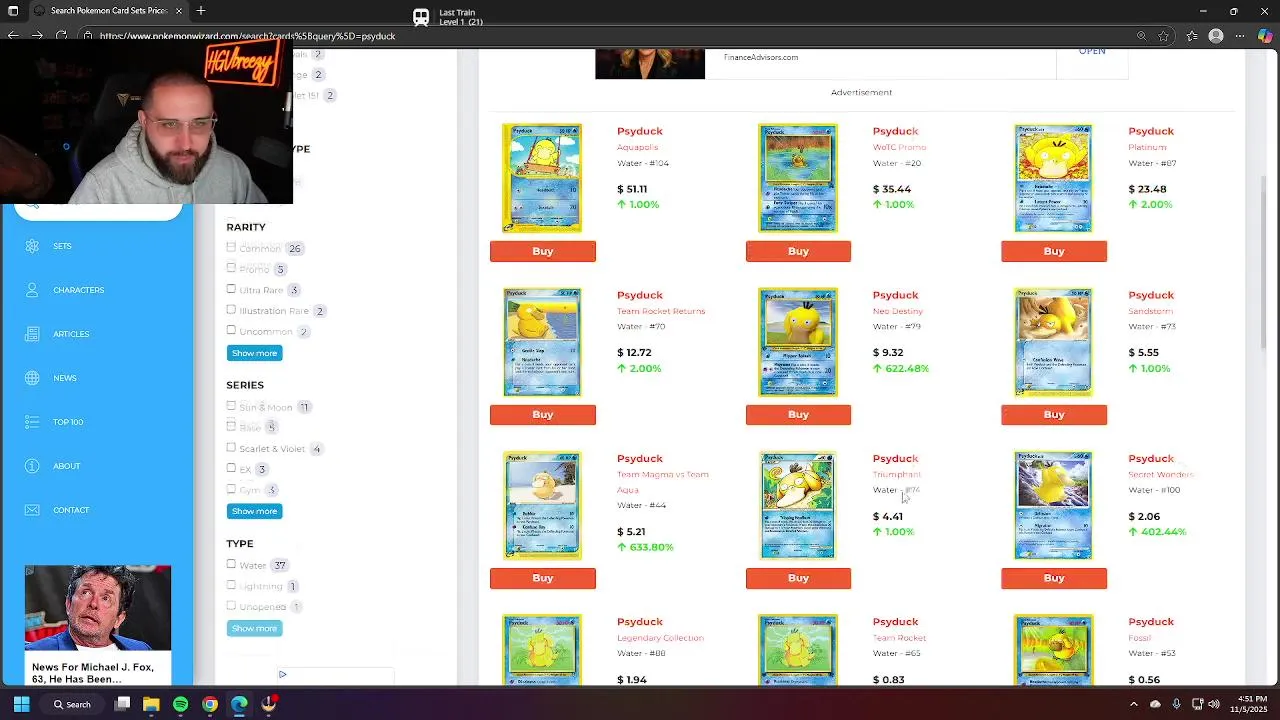Open the News globe icon

32,378
